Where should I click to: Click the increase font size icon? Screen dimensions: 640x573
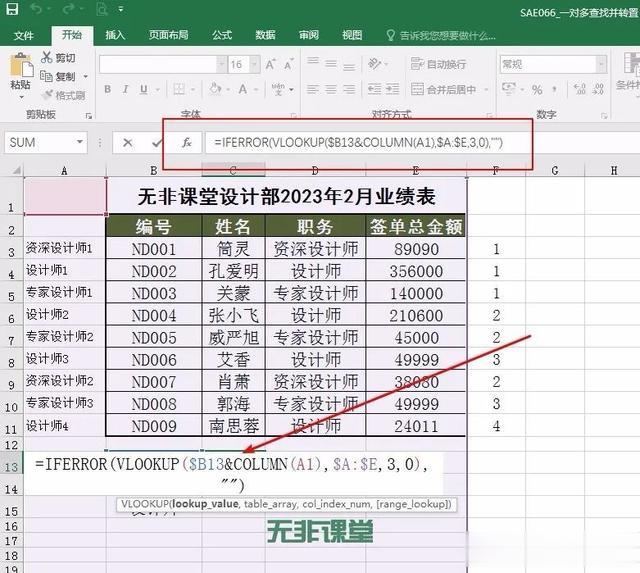point(270,64)
